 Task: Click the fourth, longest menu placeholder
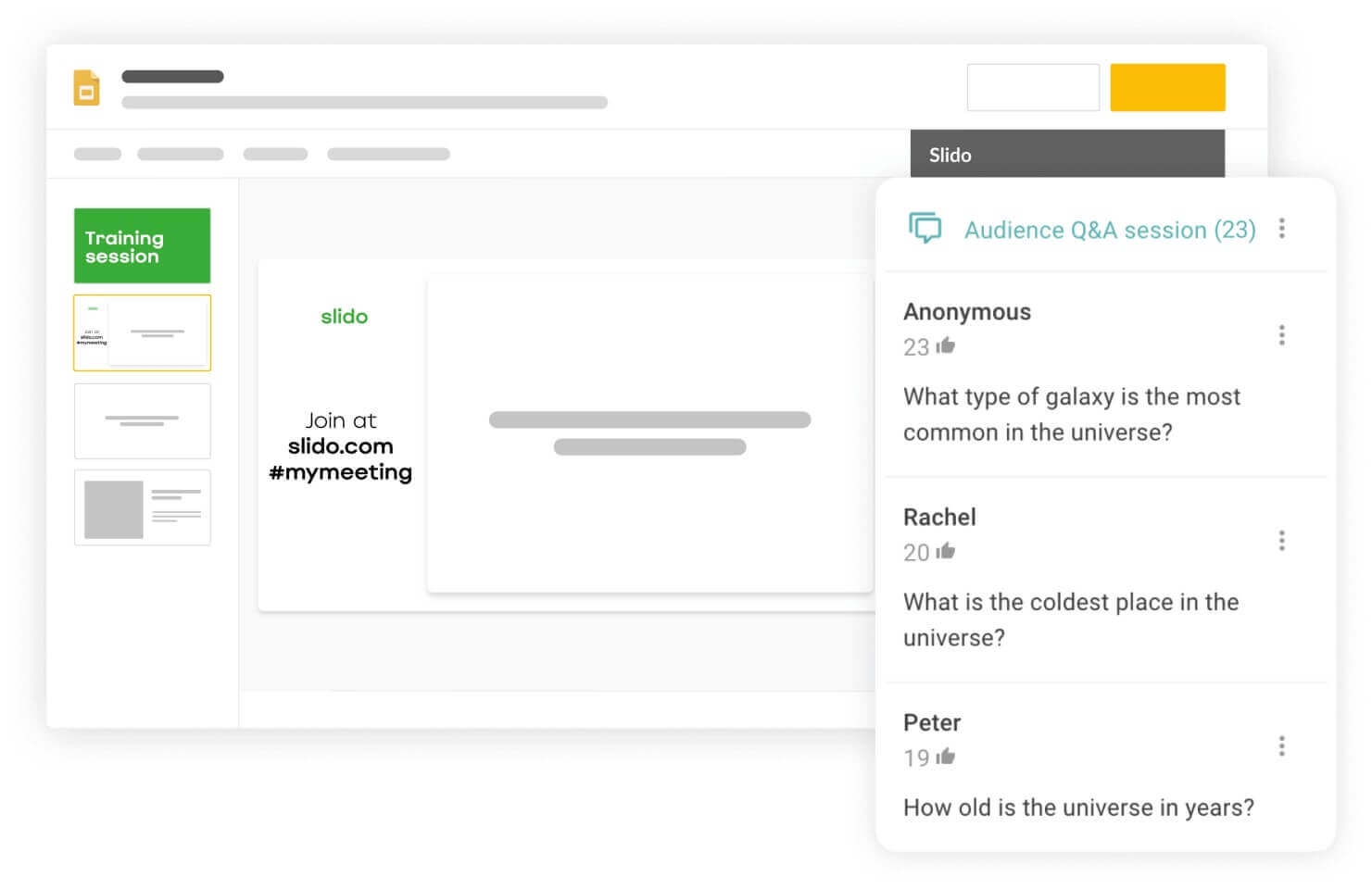click(x=388, y=154)
